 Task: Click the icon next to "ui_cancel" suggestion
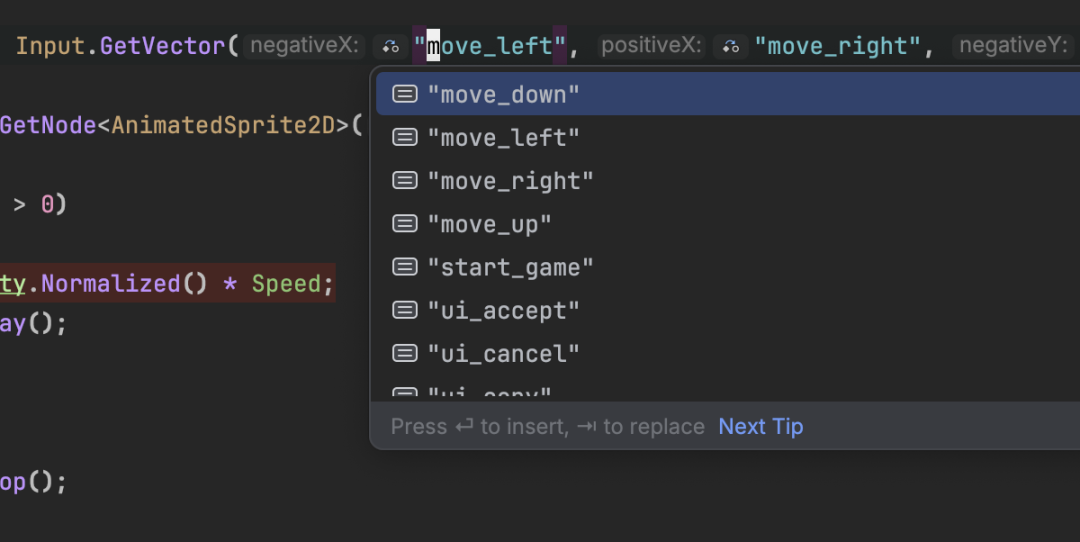point(404,353)
